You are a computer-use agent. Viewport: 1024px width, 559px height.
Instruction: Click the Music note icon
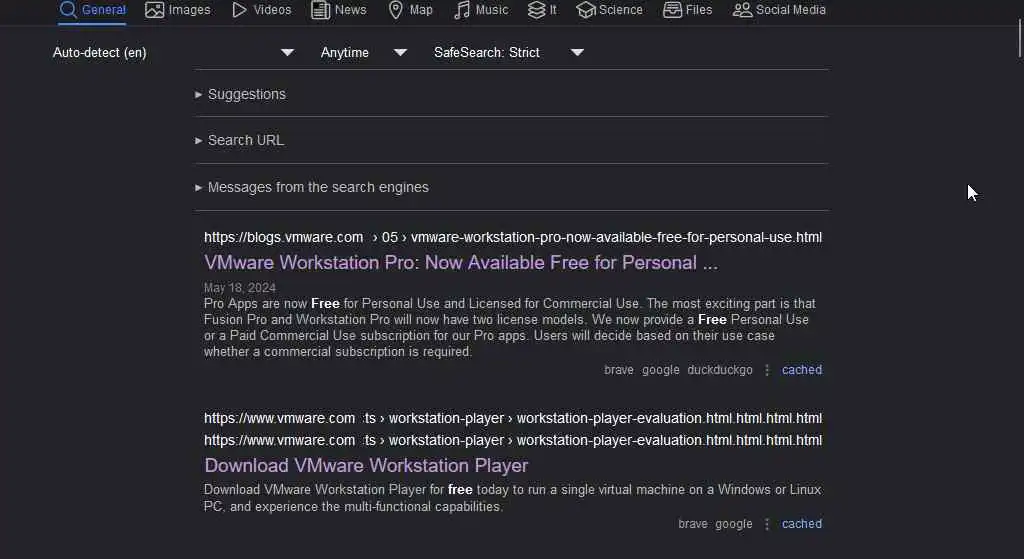coord(462,10)
